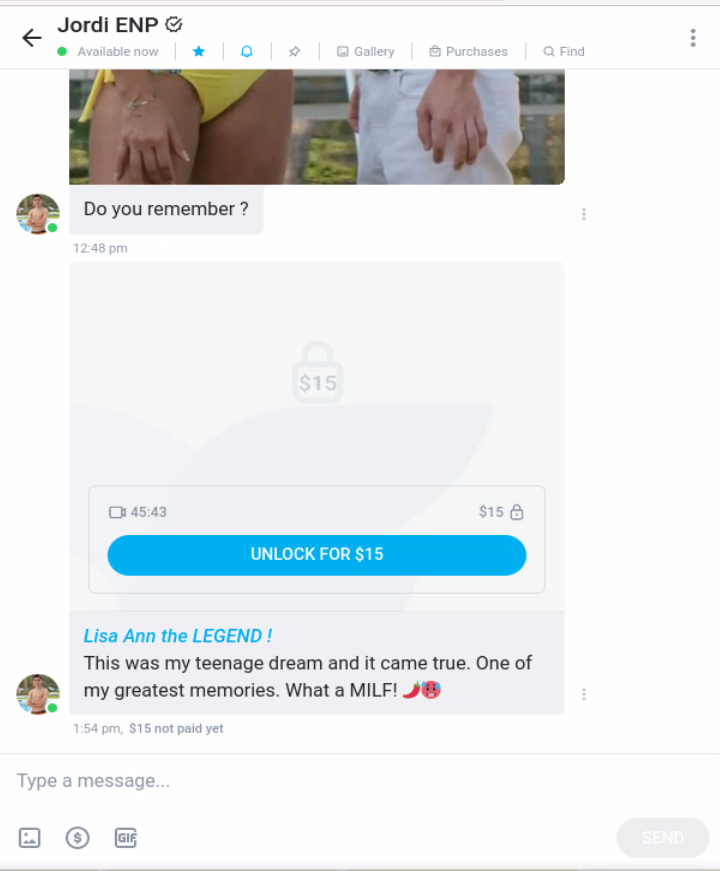Open the GIF picker
The height and width of the screenshot is (871, 720).
point(126,838)
